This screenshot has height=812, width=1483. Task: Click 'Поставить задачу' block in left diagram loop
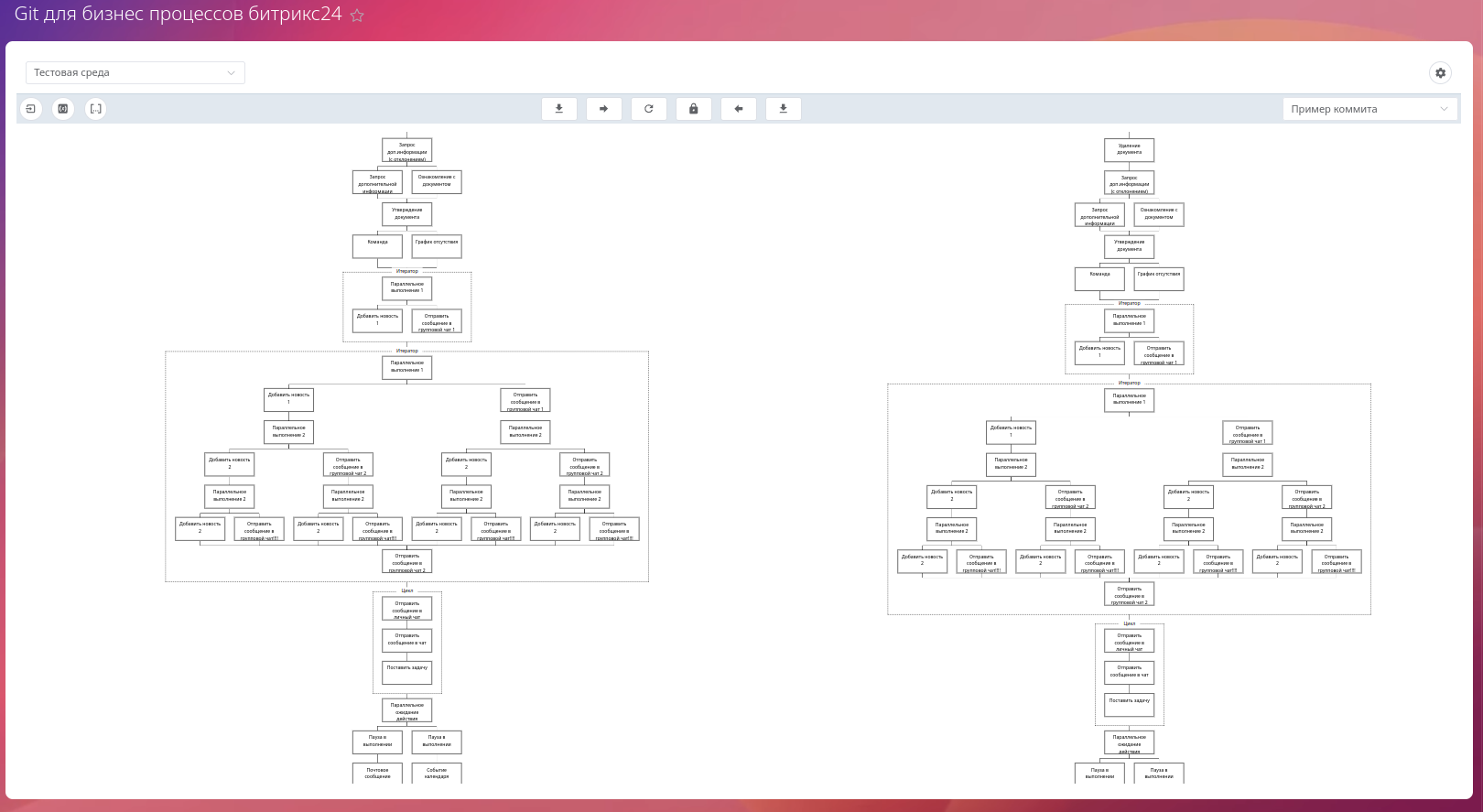(x=406, y=672)
